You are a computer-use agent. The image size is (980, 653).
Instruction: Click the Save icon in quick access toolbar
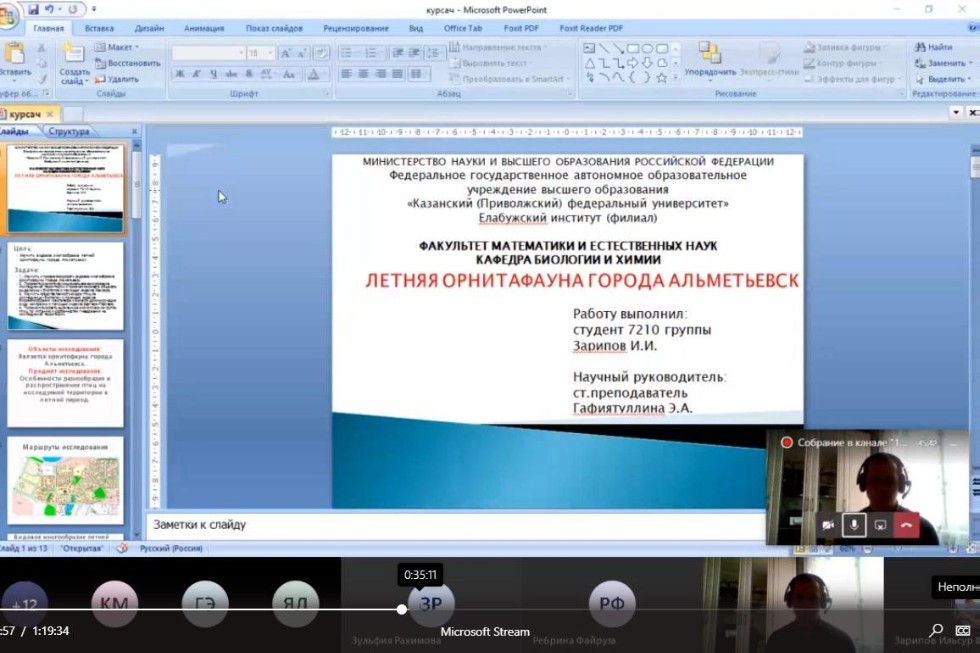coord(33,9)
